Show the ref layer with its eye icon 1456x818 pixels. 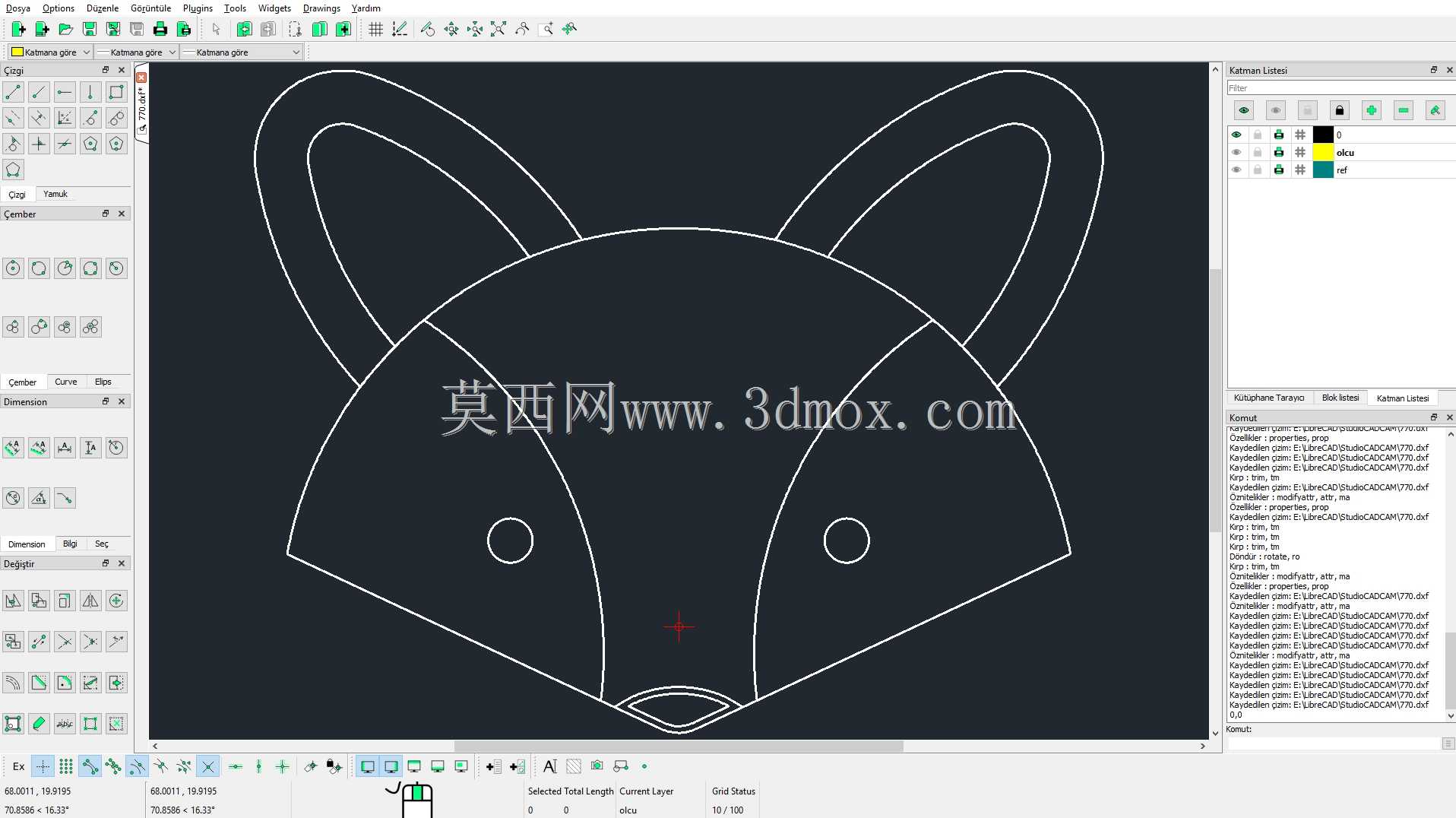click(x=1236, y=170)
